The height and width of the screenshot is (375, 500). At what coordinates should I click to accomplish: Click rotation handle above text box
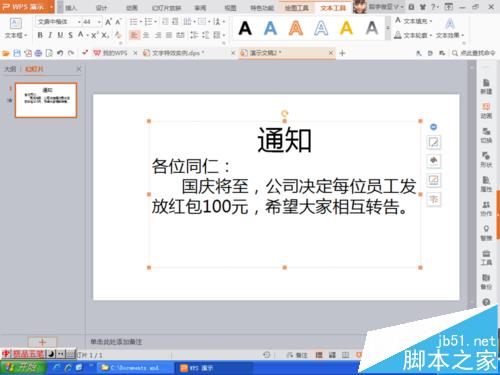(284, 114)
